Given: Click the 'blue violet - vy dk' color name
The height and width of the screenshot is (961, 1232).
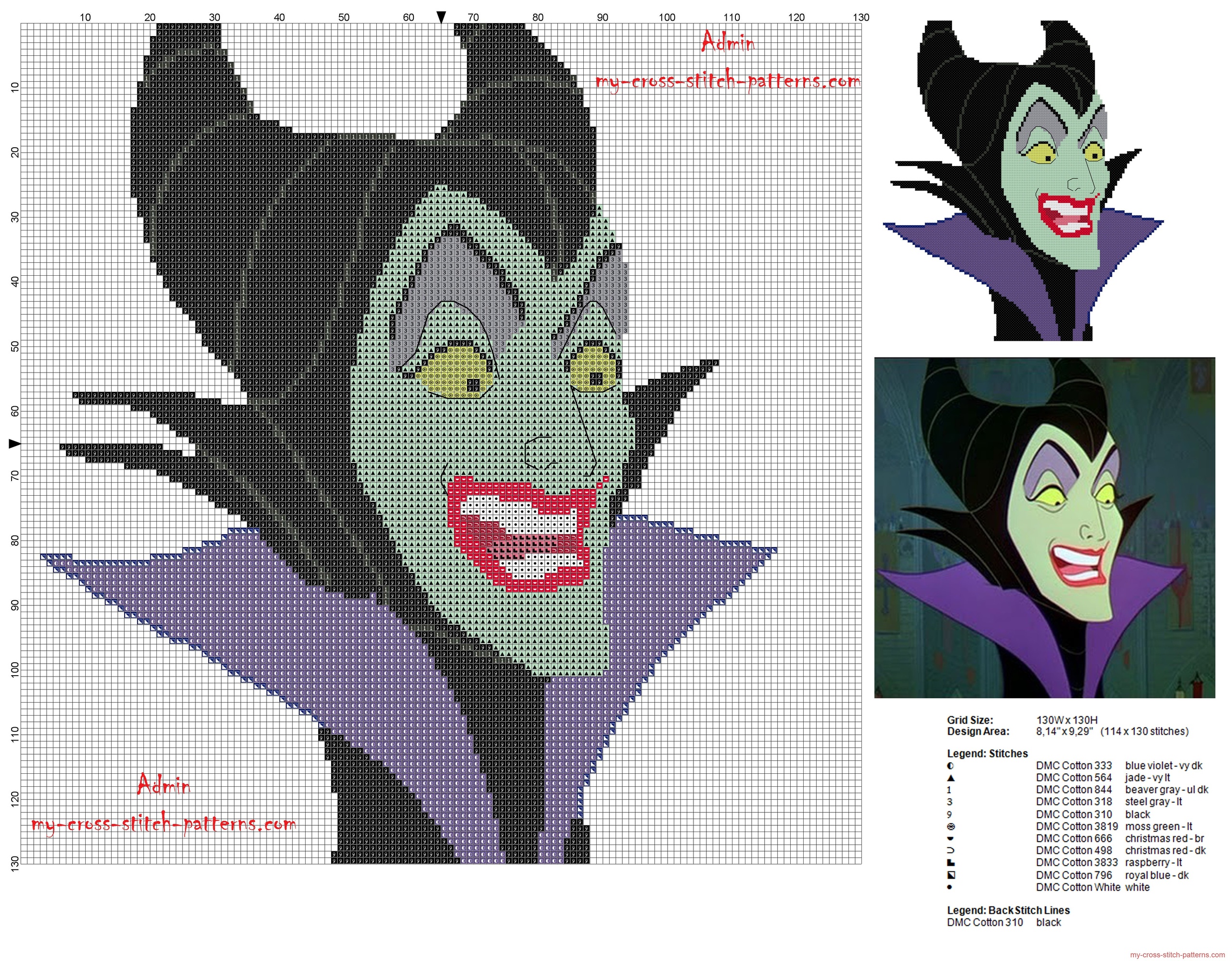Looking at the screenshot, I should tap(1164, 766).
